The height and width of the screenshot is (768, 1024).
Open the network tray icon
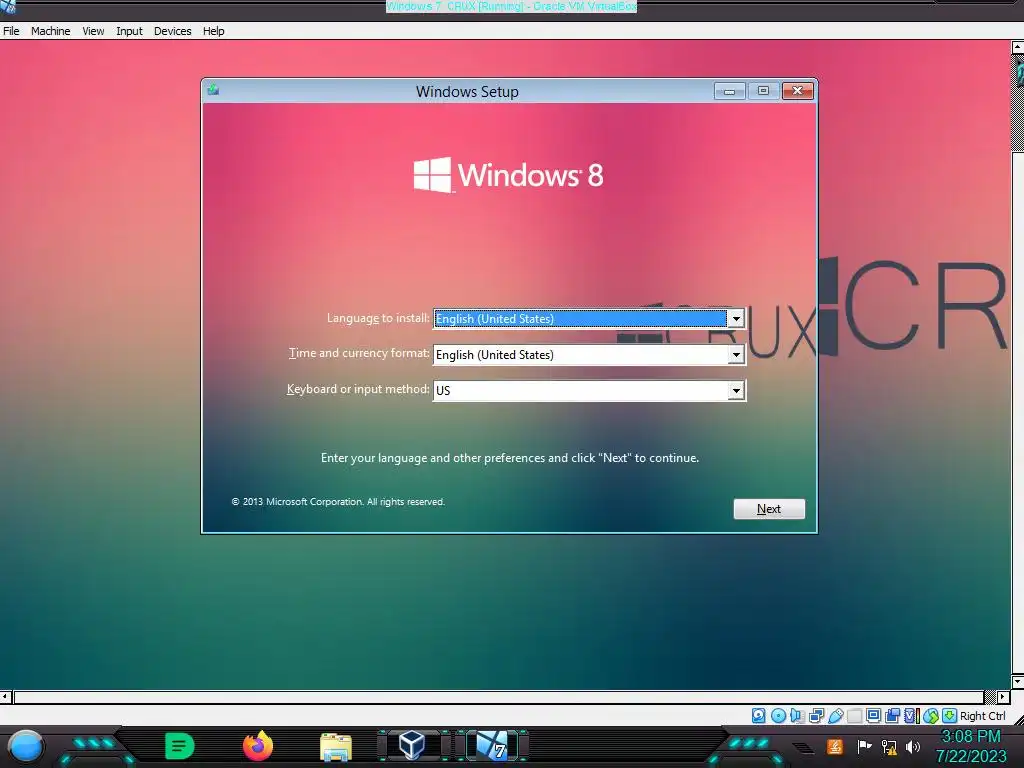(889, 746)
